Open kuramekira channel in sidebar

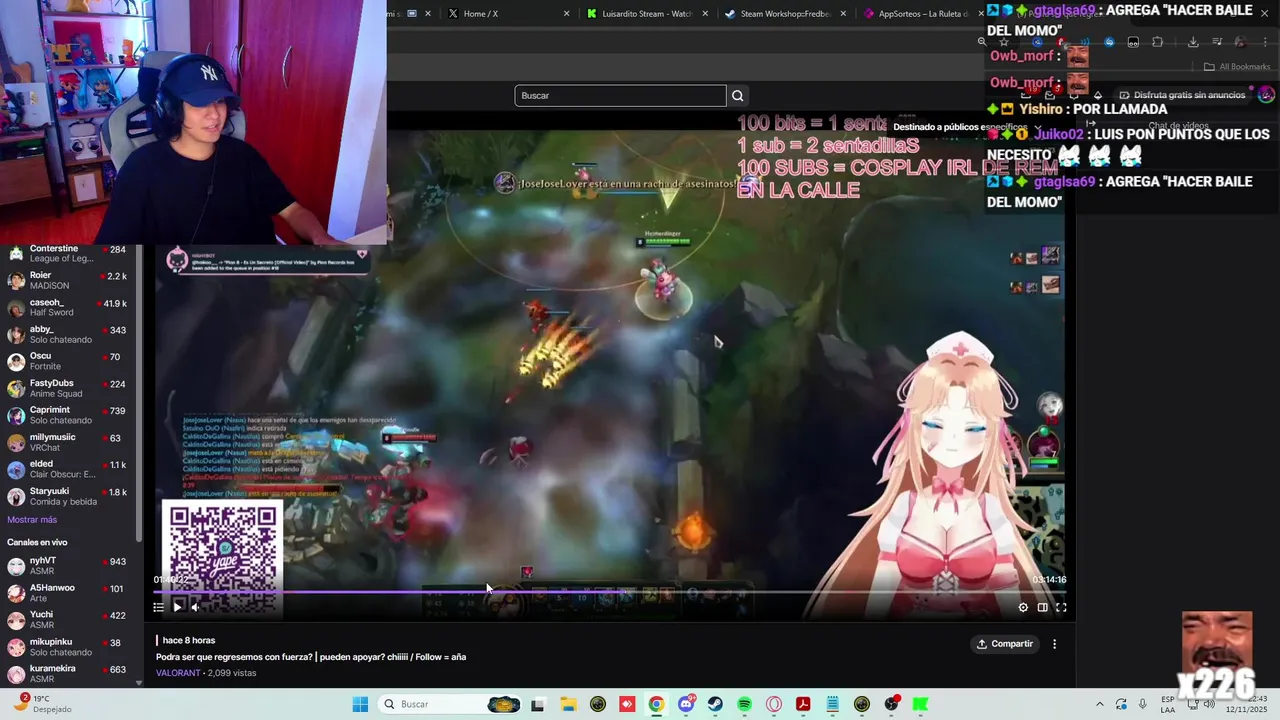68,674
